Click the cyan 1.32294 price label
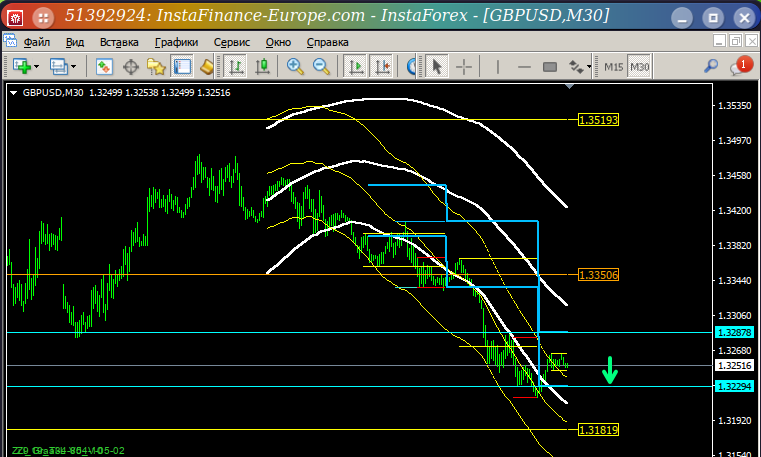761x457 pixels. pyautogui.click(x=735, y=387)
